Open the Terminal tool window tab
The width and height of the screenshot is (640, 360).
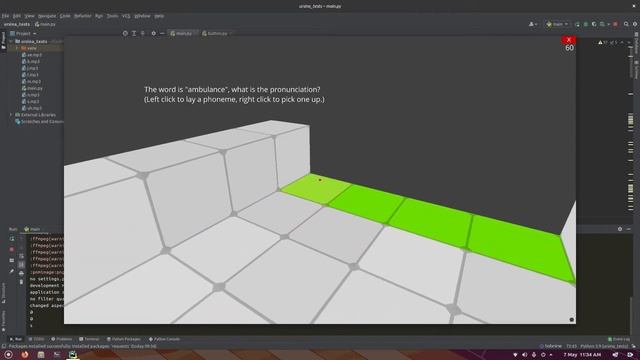pyautogui.click(x=89, y=339)
